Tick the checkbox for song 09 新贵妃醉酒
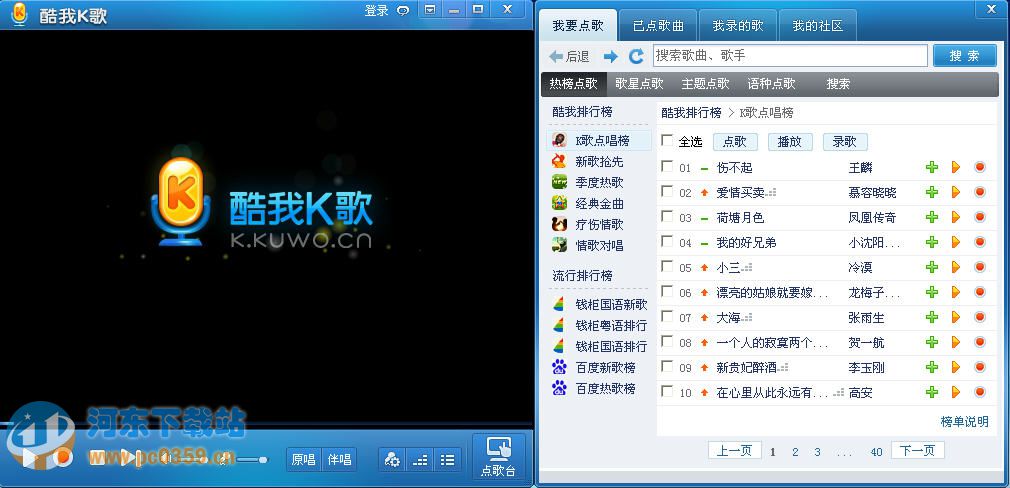 (x=667, y=366)
